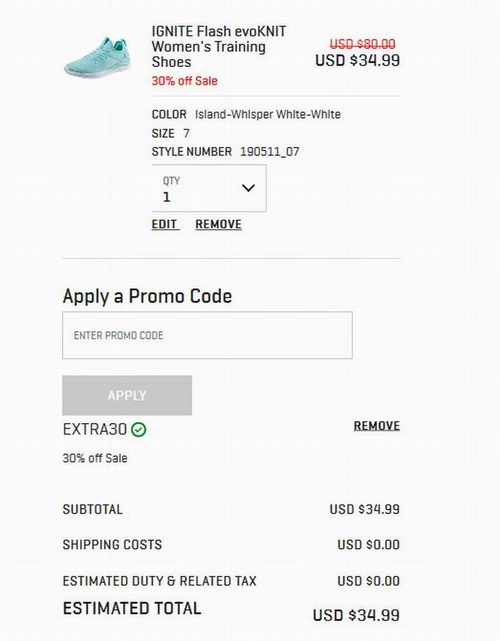Click the USD $34.99 sale price
The width and height of the screenshot is (500, 641).
pyautogui.click(x=357, y=61)
